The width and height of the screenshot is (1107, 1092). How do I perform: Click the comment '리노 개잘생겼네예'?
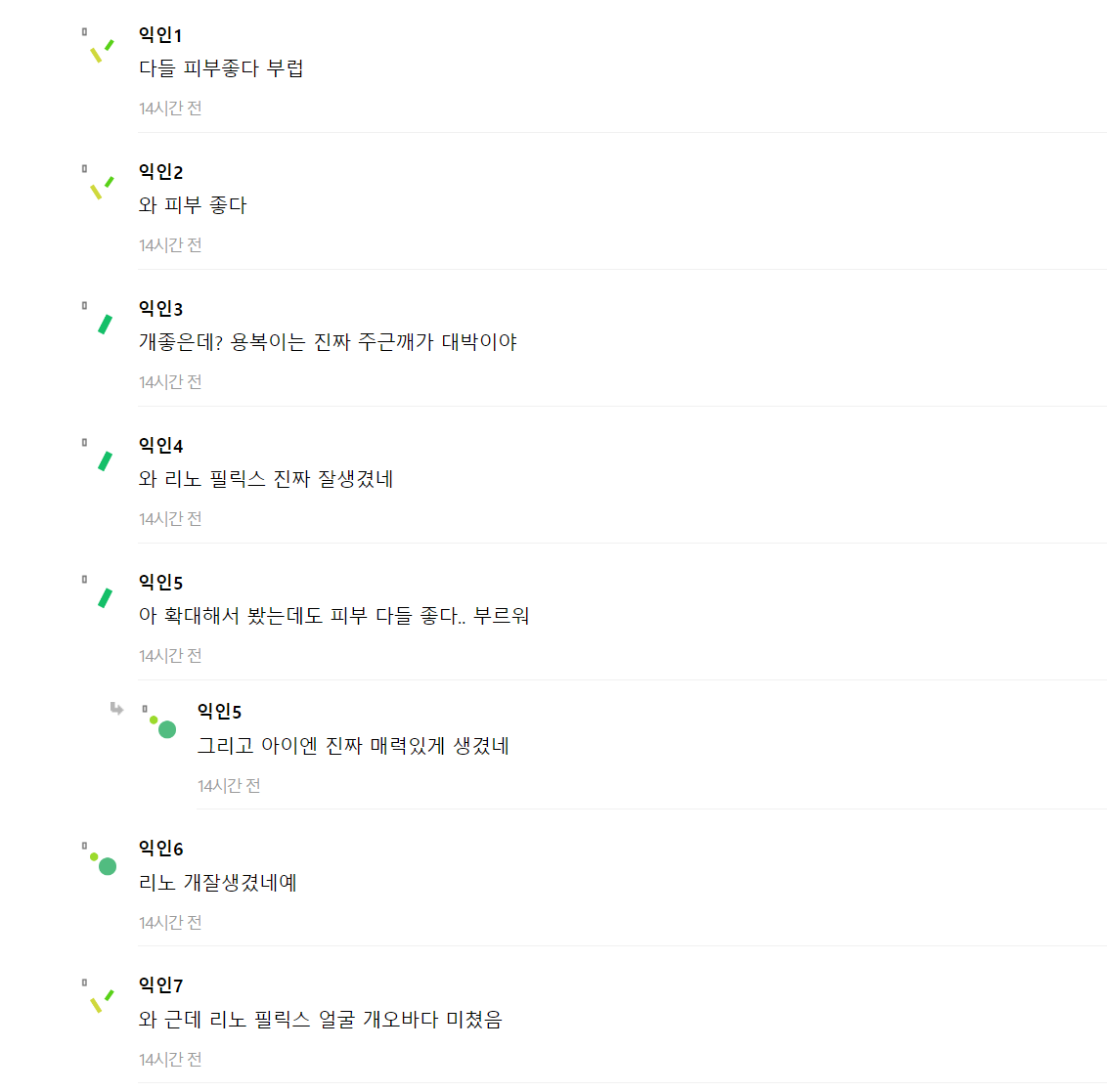(x=218, y=883)
